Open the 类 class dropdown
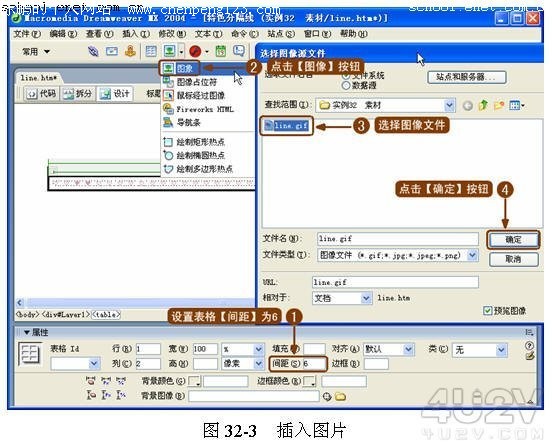Viewport: 552px width, 443px height. coord(501,350)
